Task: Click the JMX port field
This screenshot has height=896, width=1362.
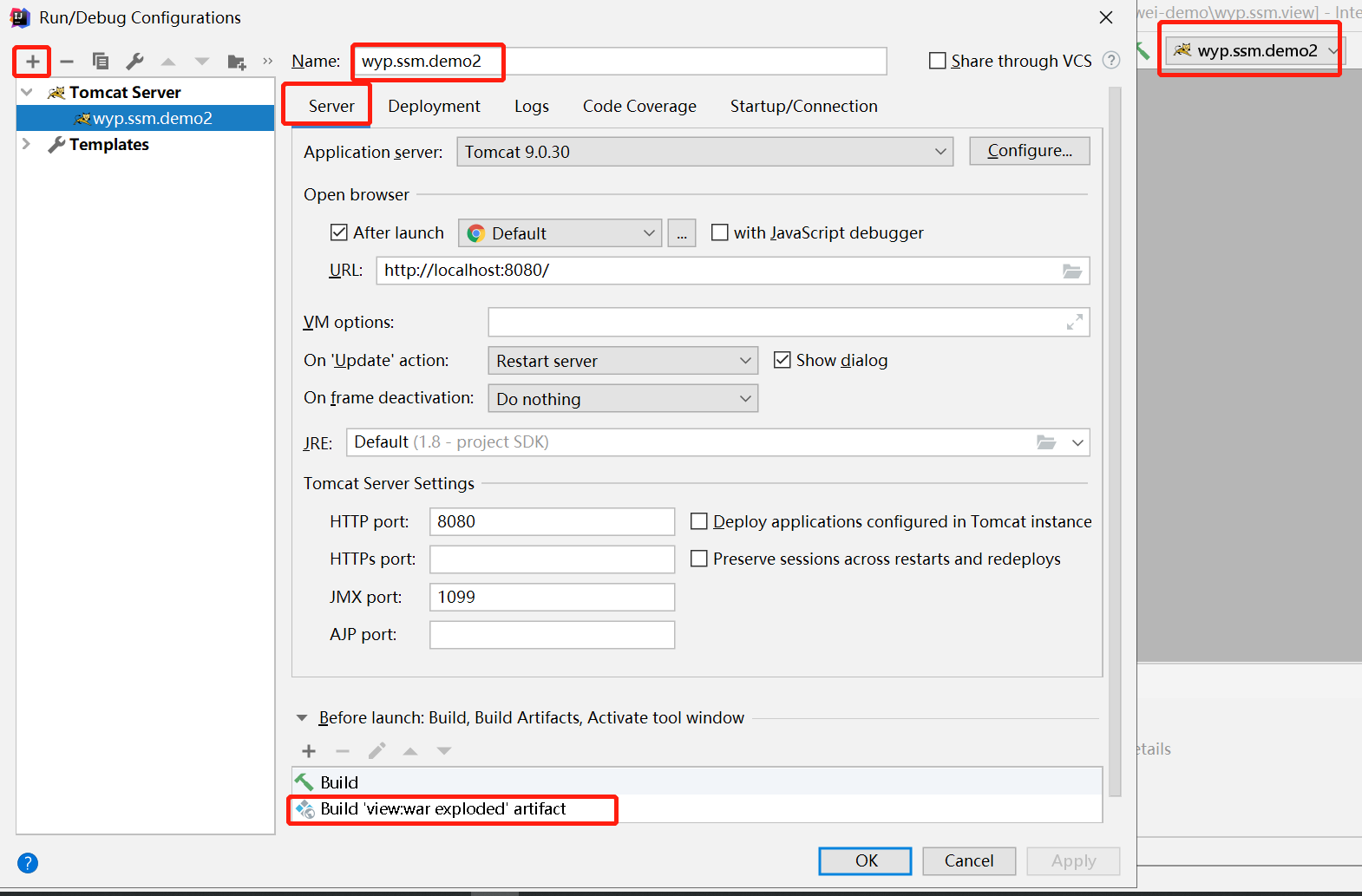Action: click(552, 597)
